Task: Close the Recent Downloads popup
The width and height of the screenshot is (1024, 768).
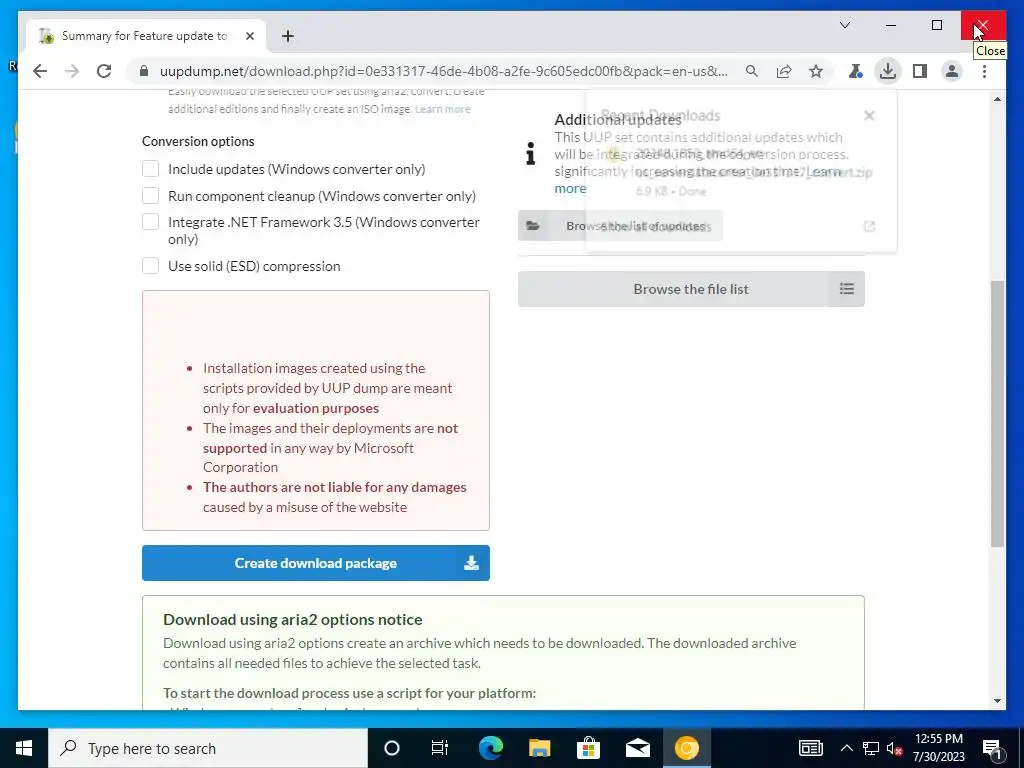Action: pyautogui.click(x=869, y=116)
